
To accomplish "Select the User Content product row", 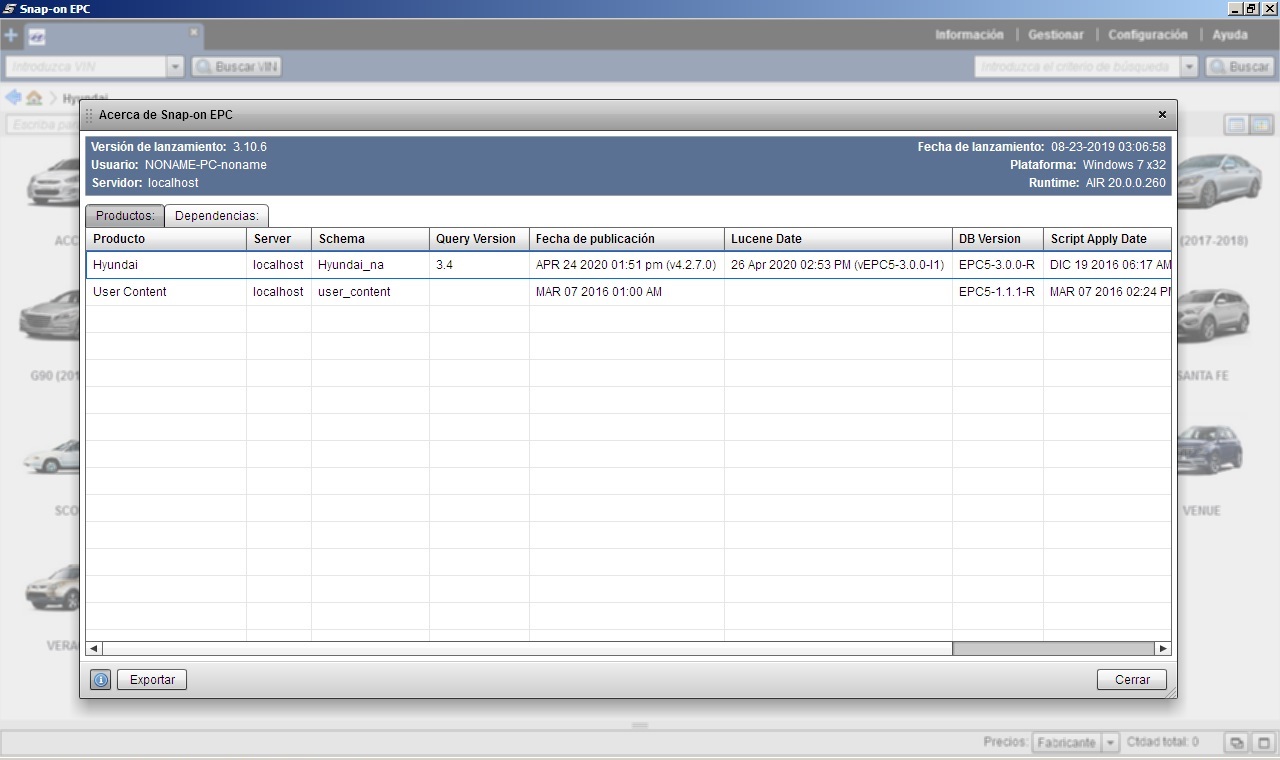I will coord(628,292).
